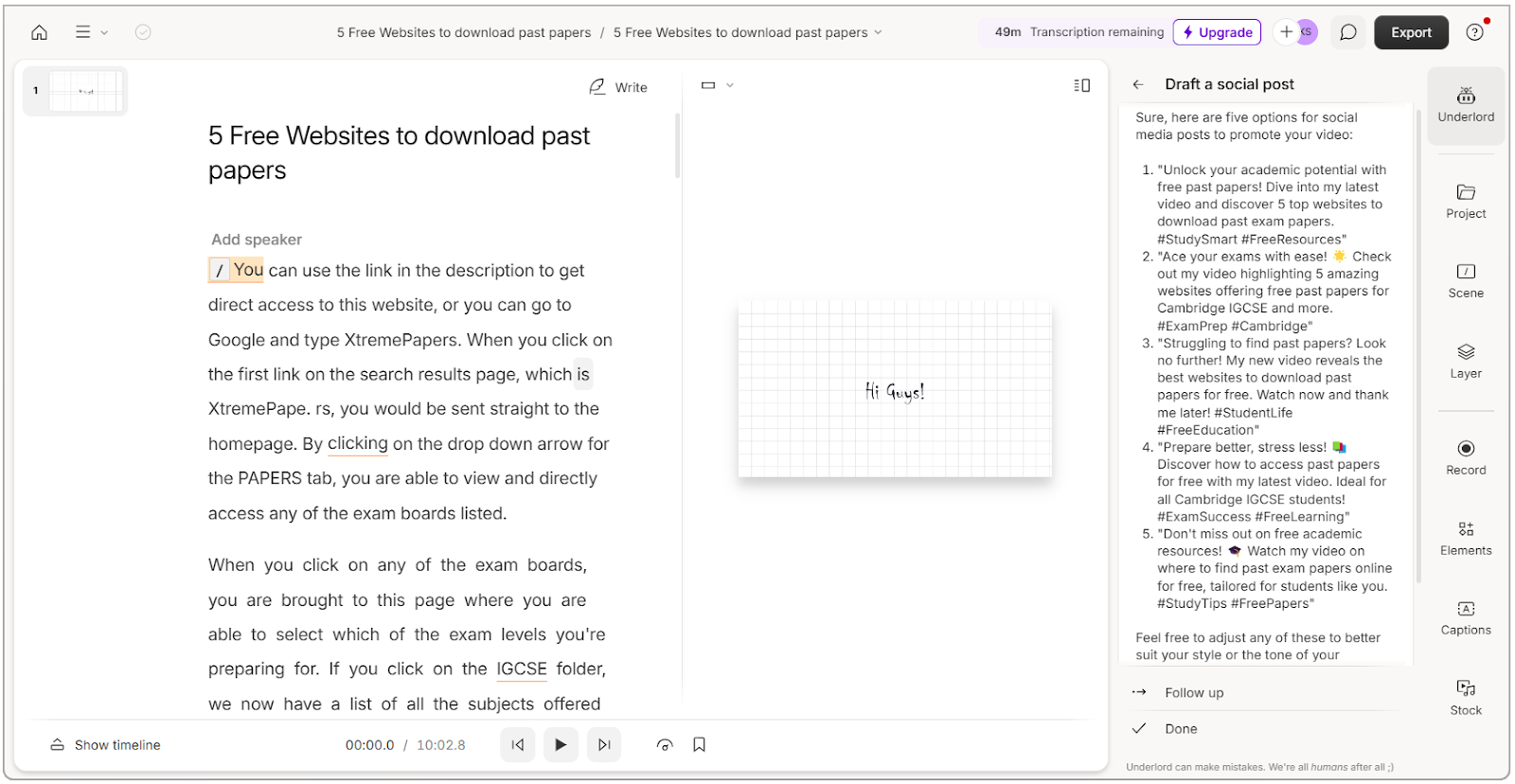
Task: Click Add speaker label
Action: tap(257, 240)
